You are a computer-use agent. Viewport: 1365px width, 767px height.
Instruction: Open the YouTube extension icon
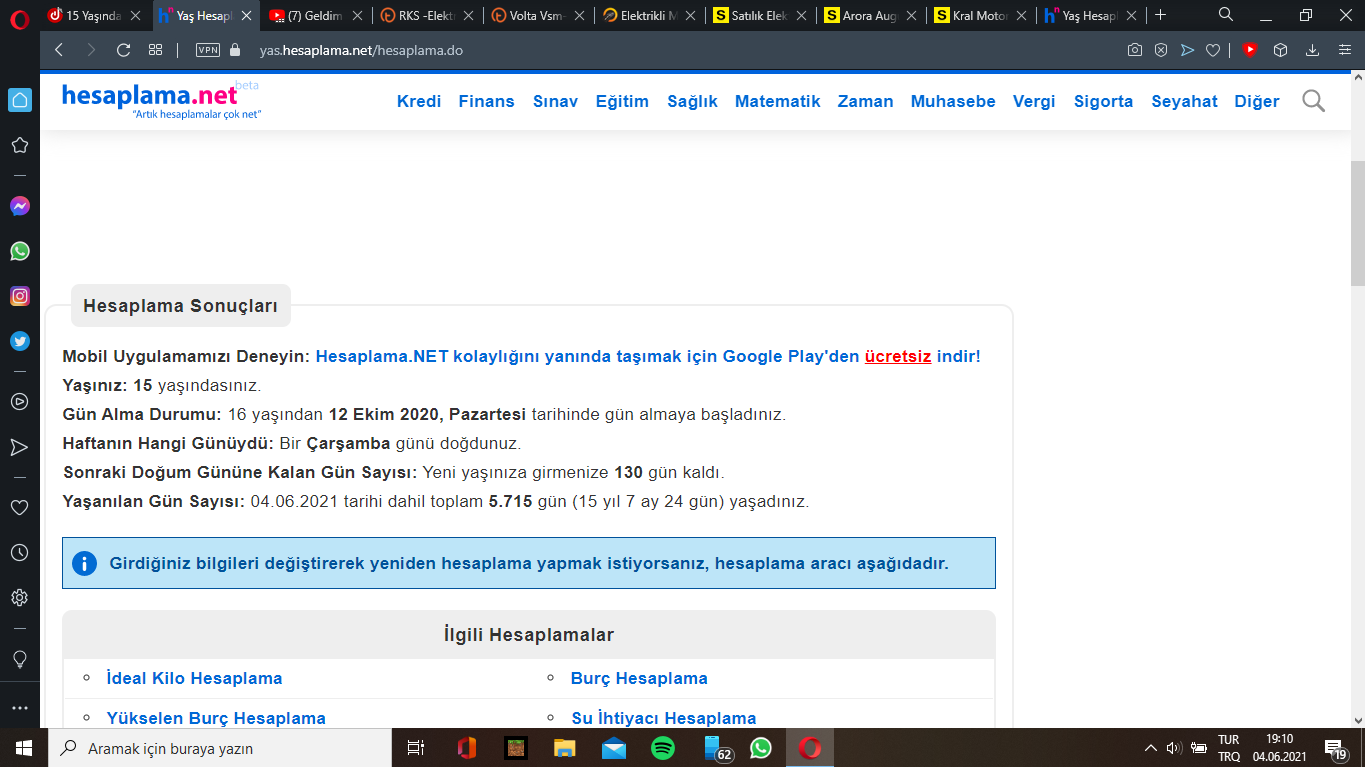(1250, 49)
